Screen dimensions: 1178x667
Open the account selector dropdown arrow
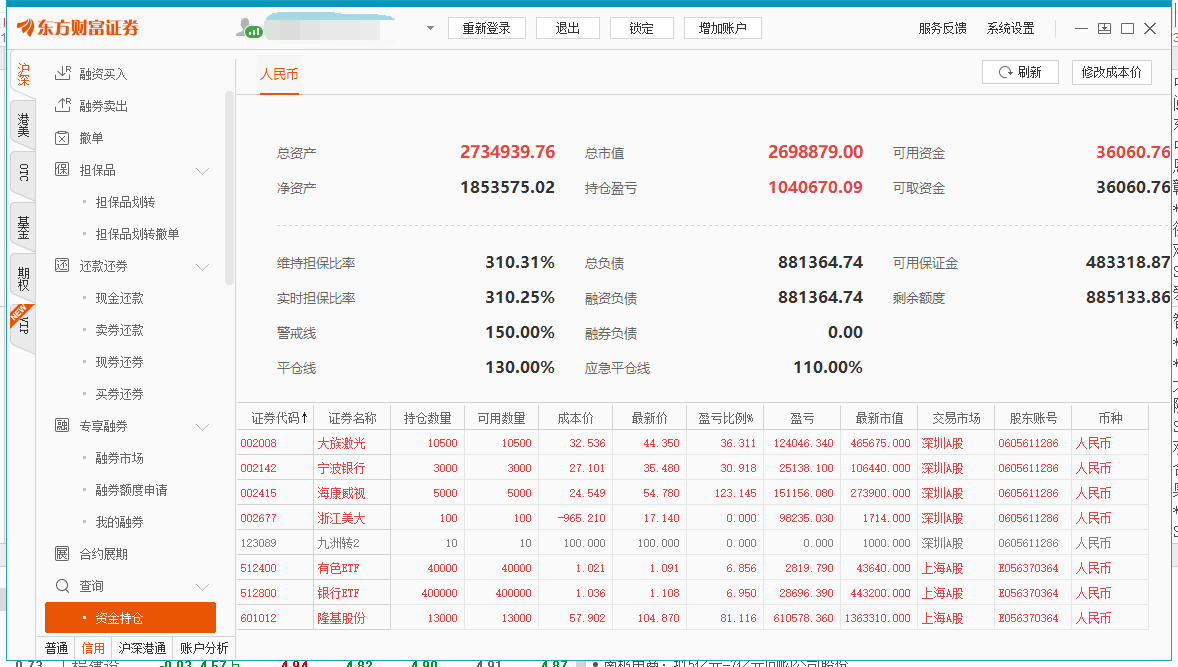(x=430, y=28)
